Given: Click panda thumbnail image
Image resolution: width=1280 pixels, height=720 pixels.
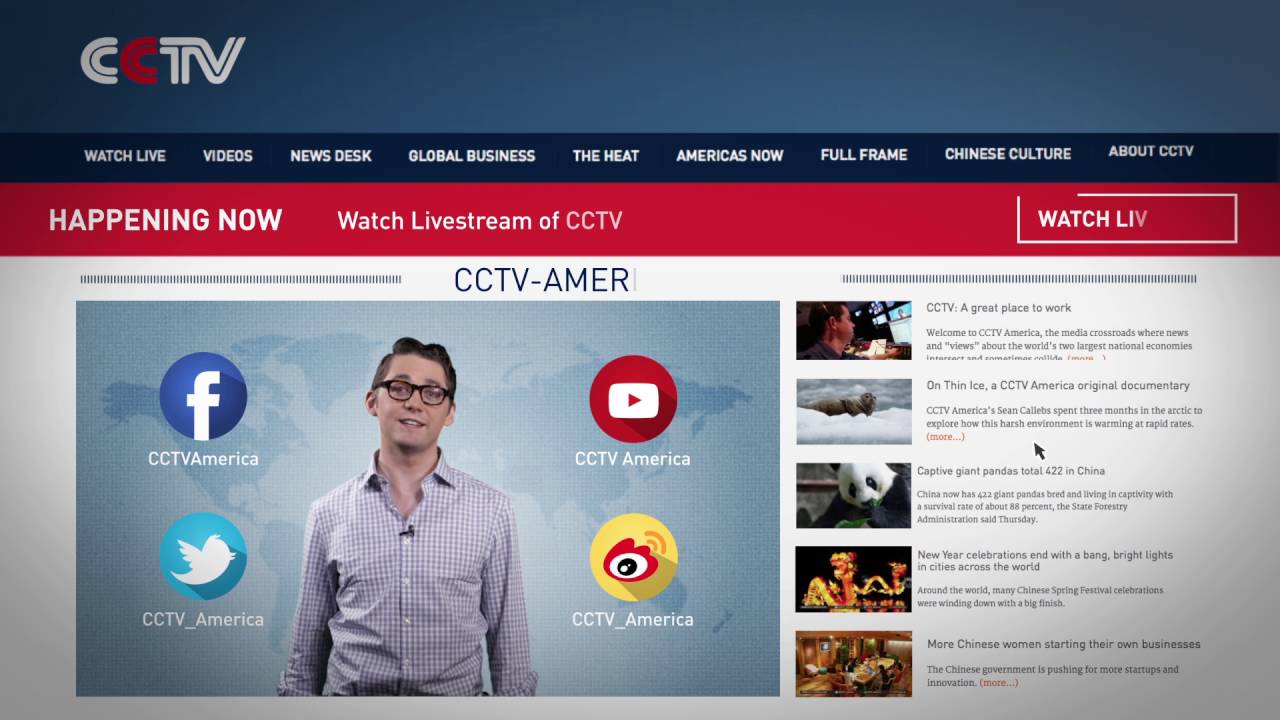Looking at the screenshot, I should [x=854, y=496].
